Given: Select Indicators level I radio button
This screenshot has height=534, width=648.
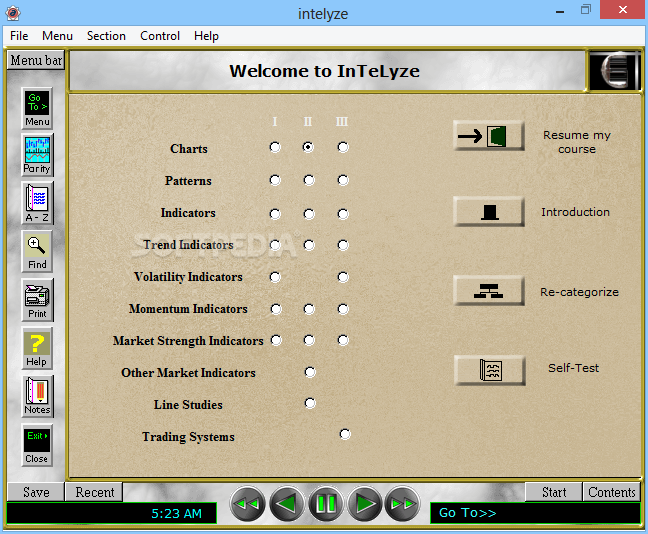Looking at the screenshot, I should (275, 214).
